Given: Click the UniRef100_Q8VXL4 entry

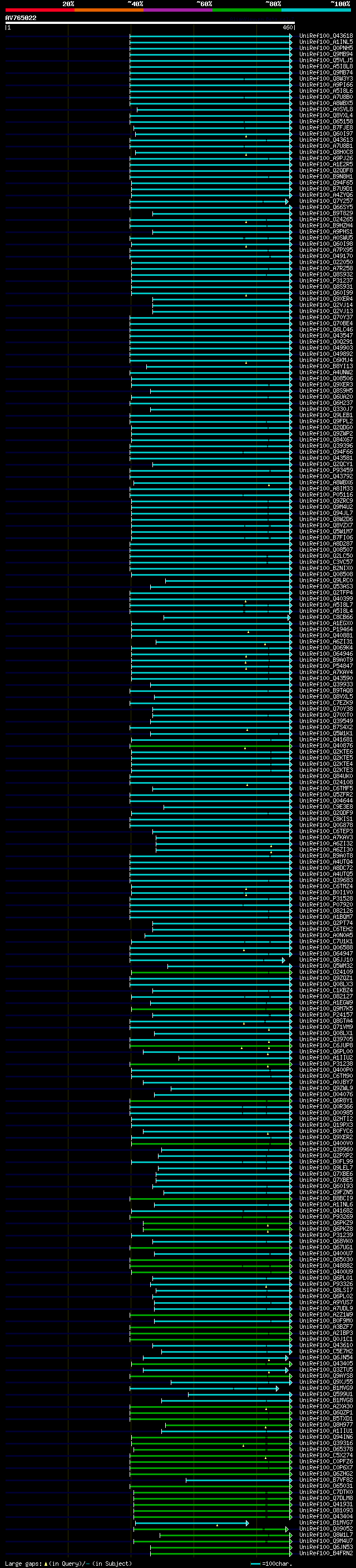Looking at the screenshot, I should coord(326,116).
